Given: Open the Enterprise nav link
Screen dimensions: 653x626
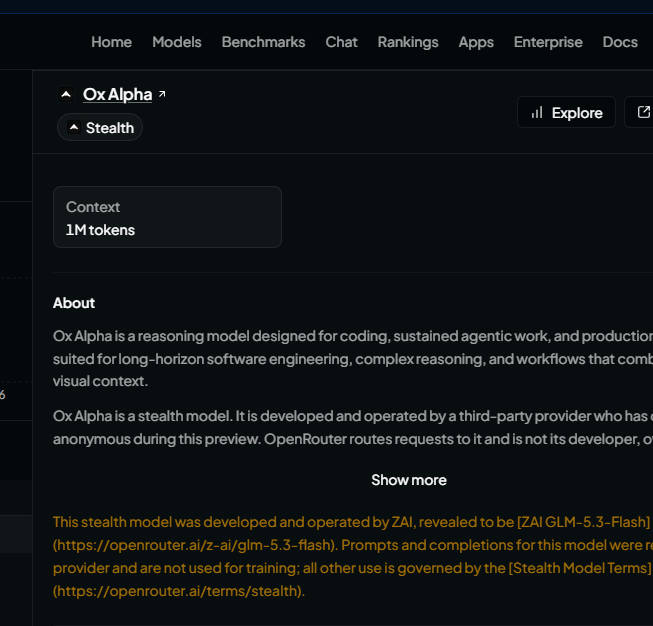Looking at the screenshot, I should click(548, 42).
